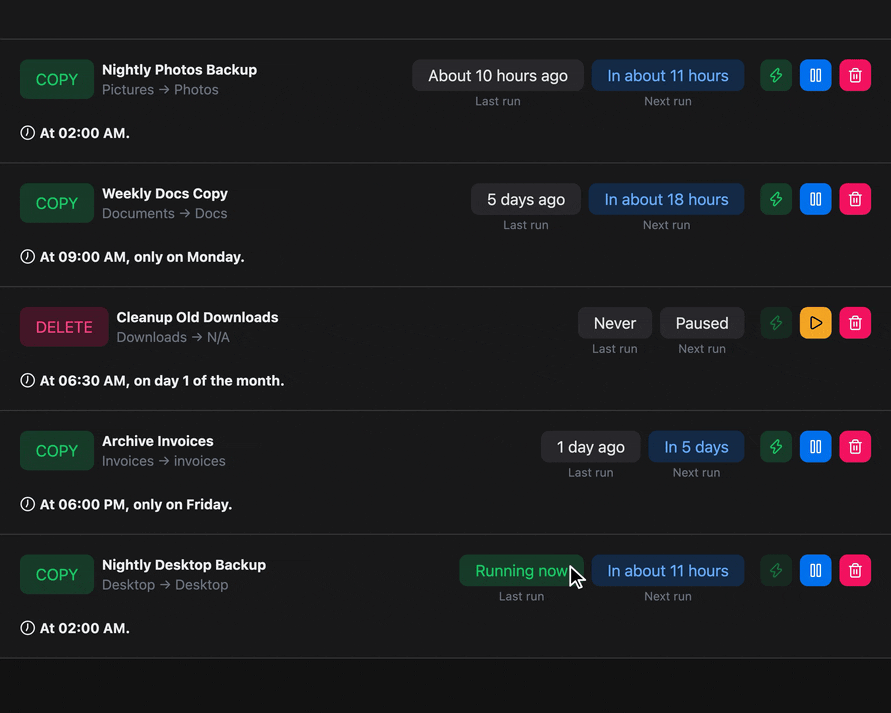Pause the Weekly Docs Copy schedule
This screenshot has width=891, height=713.
(x=815, y=199)
